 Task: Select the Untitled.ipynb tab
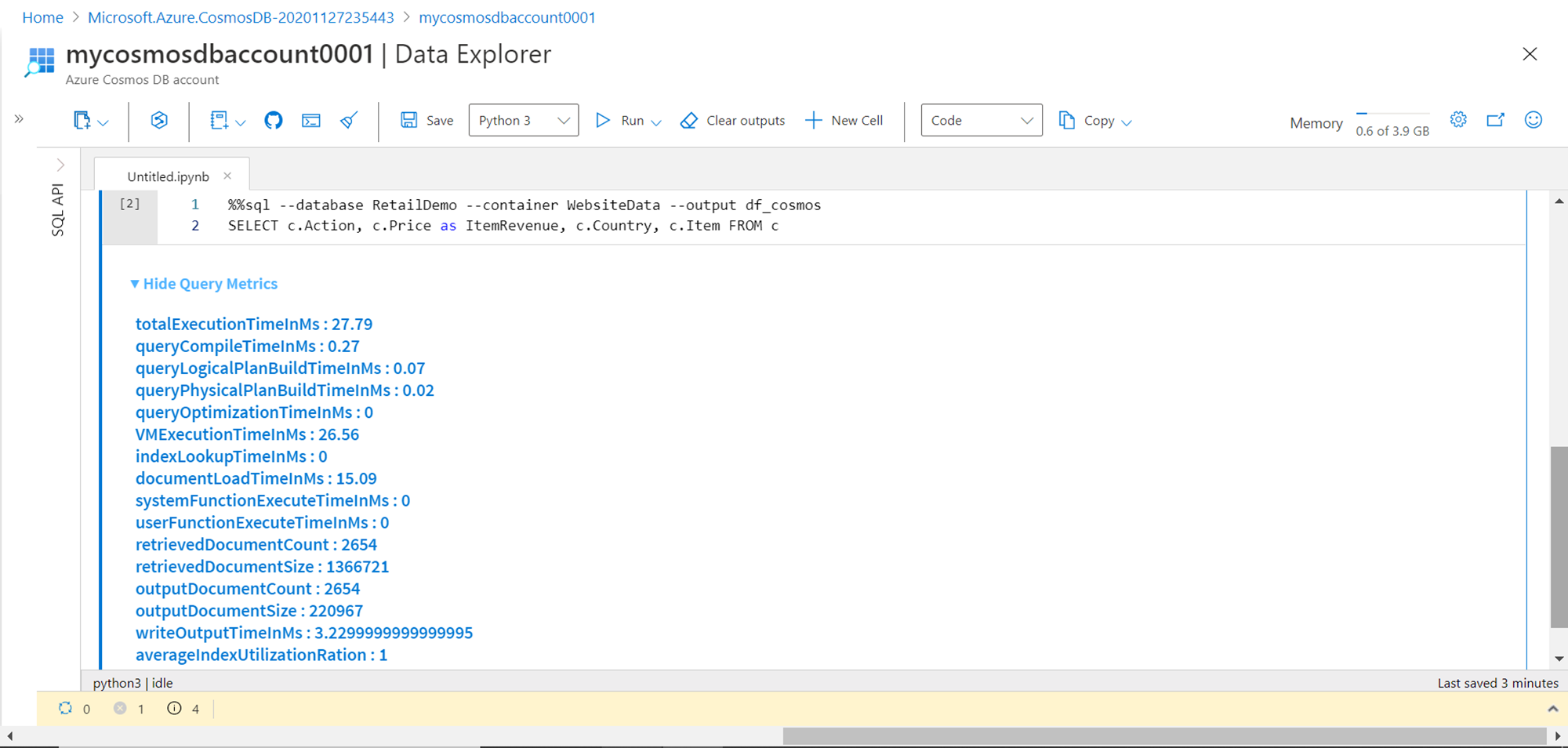pyautogui.click(x=168, y=176)
